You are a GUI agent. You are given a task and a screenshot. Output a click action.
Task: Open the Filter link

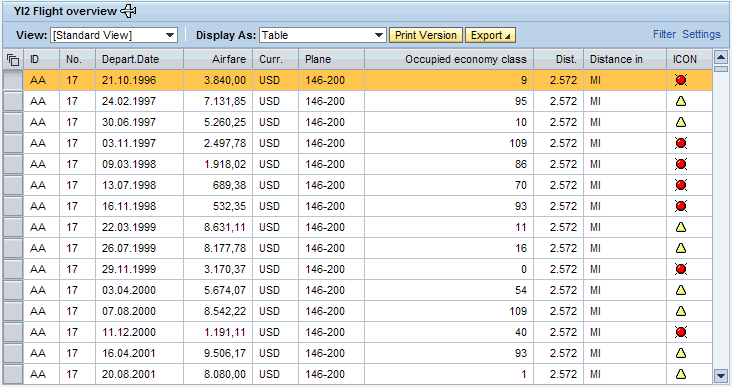[x=664, y=35]
